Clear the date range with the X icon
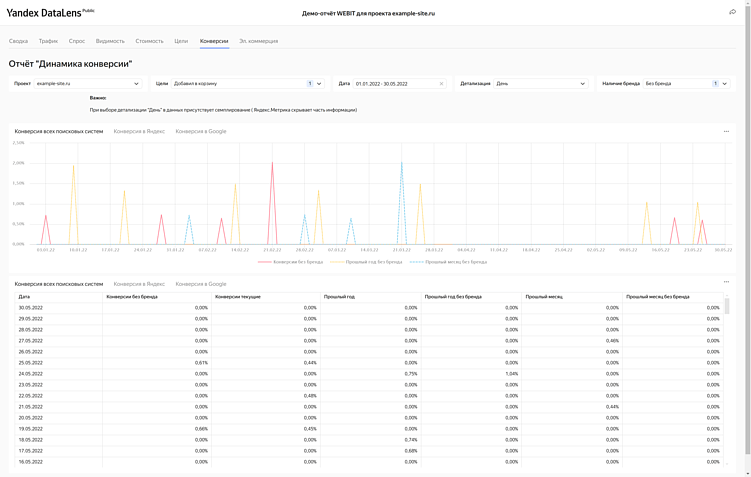Viewport: 751px width, 477px height. (441, 84)
